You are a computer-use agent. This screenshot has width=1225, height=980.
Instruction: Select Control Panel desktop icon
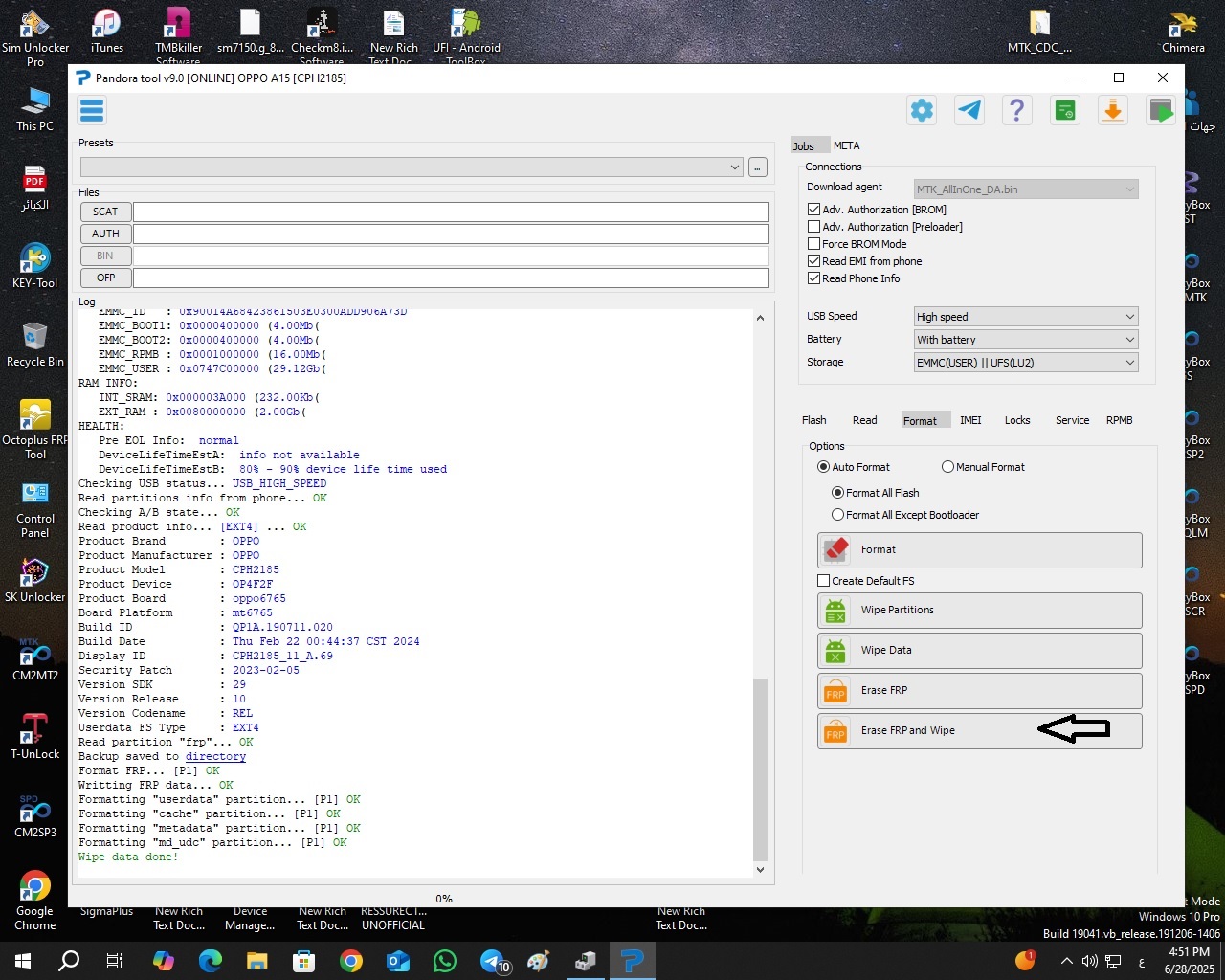35,508
